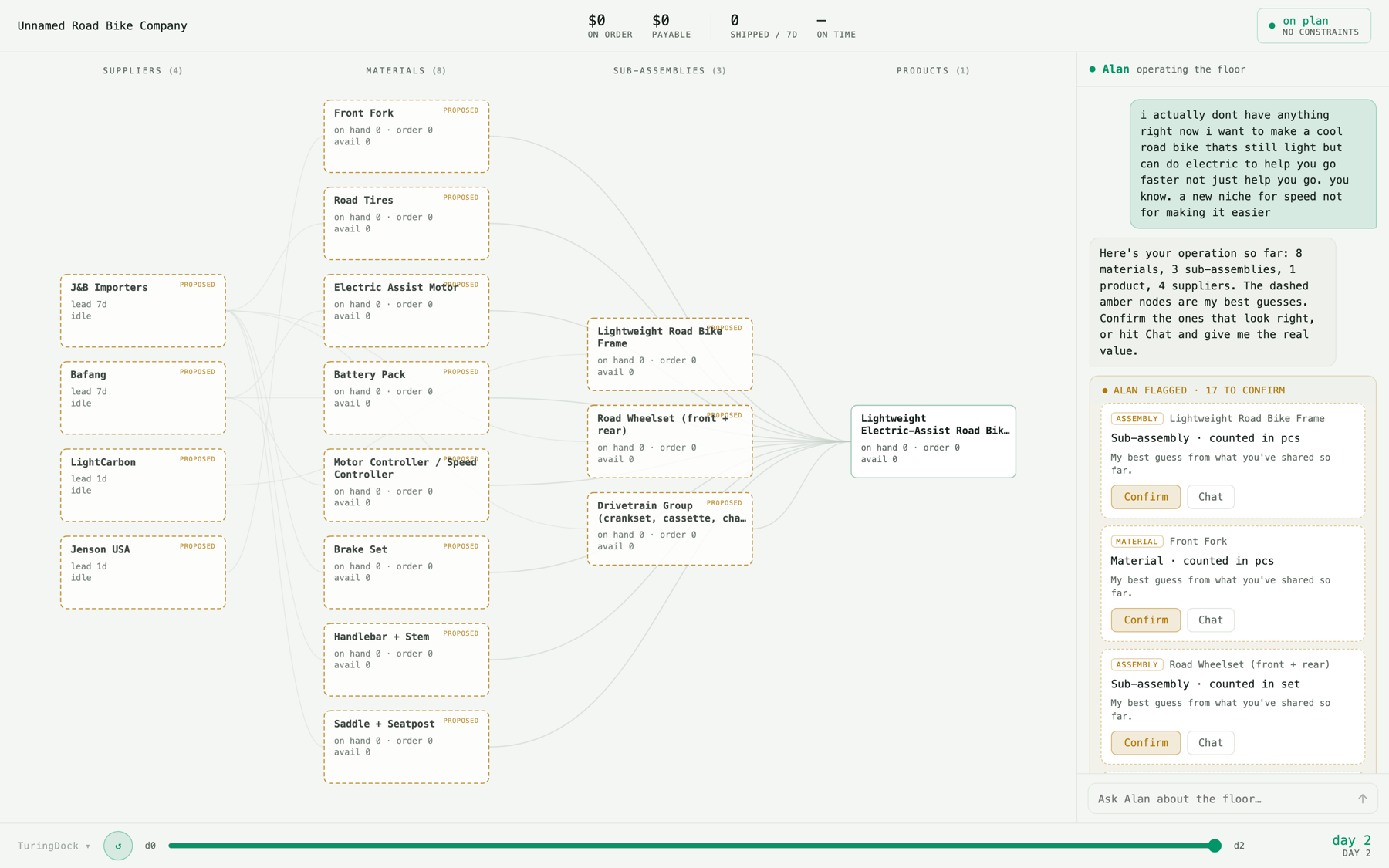The width and height of the screenshot is (1389, 868).
Task: Click the MATERIAL tag on Front Fork card
Action: point(1137,542)
